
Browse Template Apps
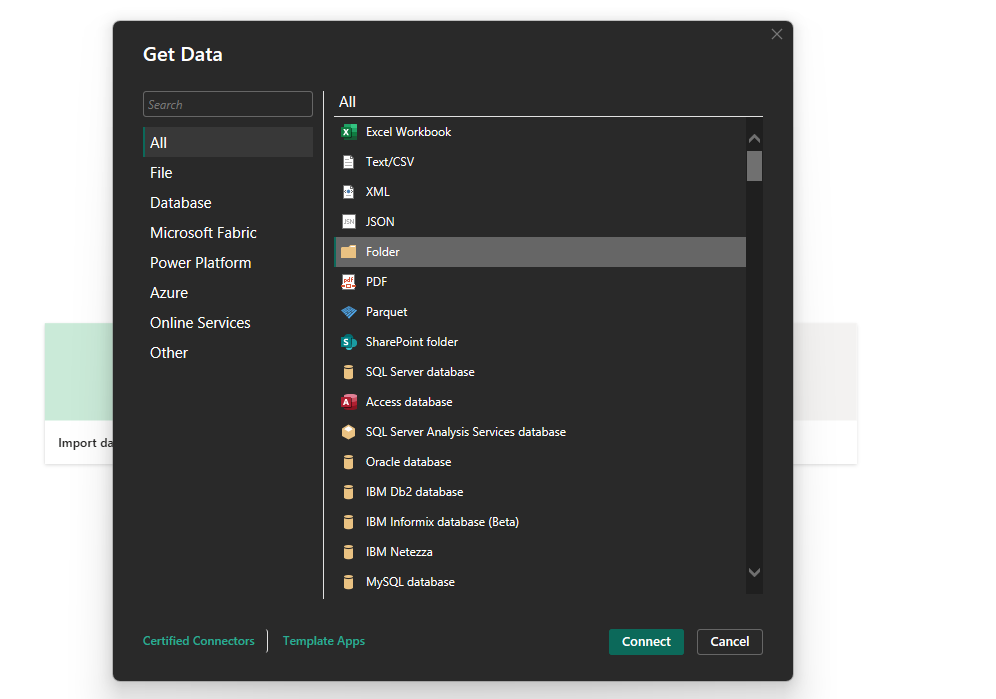[323, 641]
